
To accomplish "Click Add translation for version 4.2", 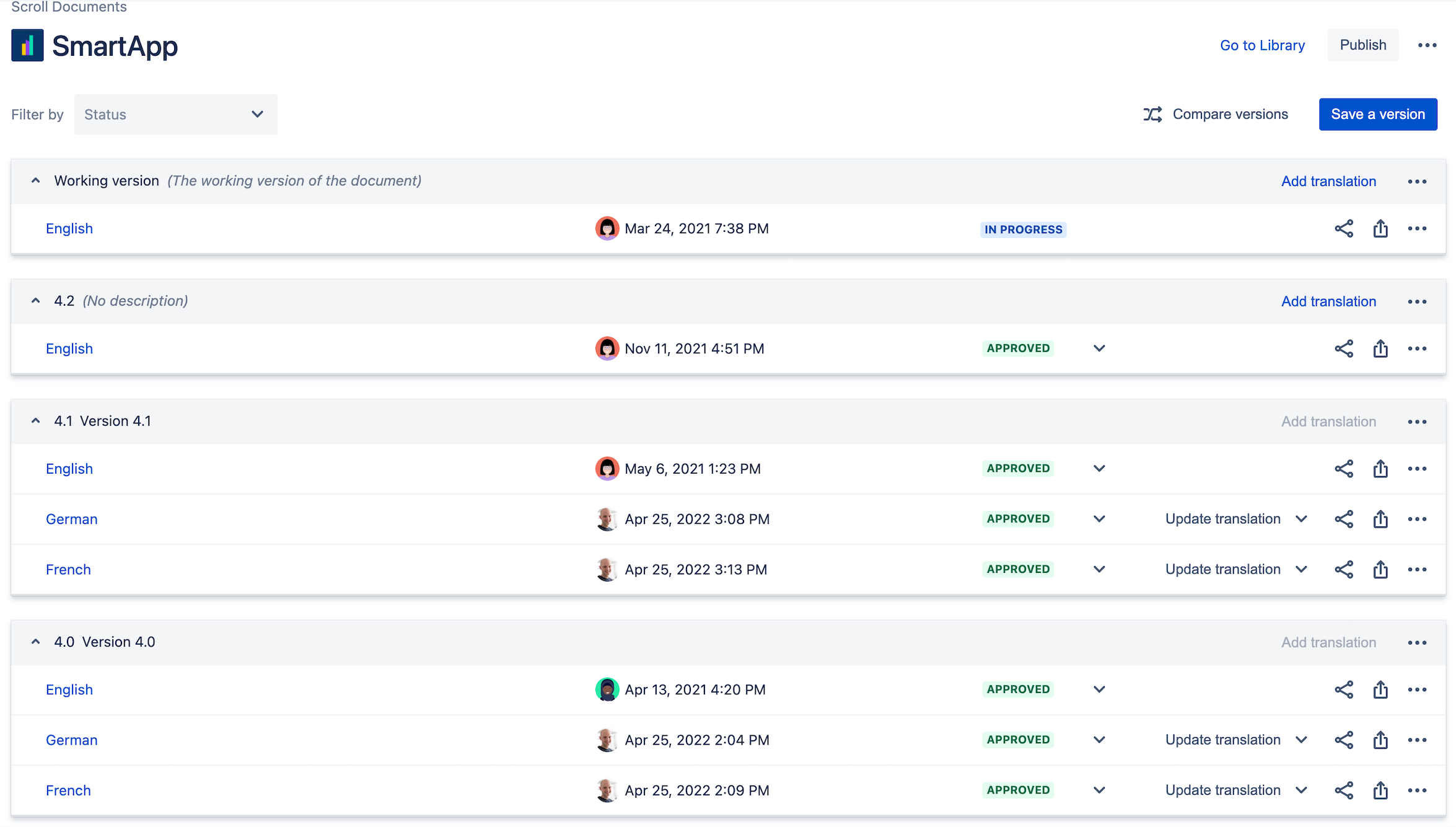I will click(1328, 302).
